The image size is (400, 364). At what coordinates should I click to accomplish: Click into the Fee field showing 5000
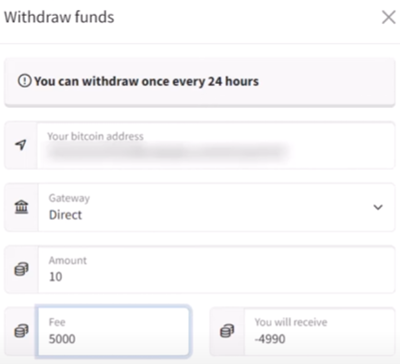point(114,331)
